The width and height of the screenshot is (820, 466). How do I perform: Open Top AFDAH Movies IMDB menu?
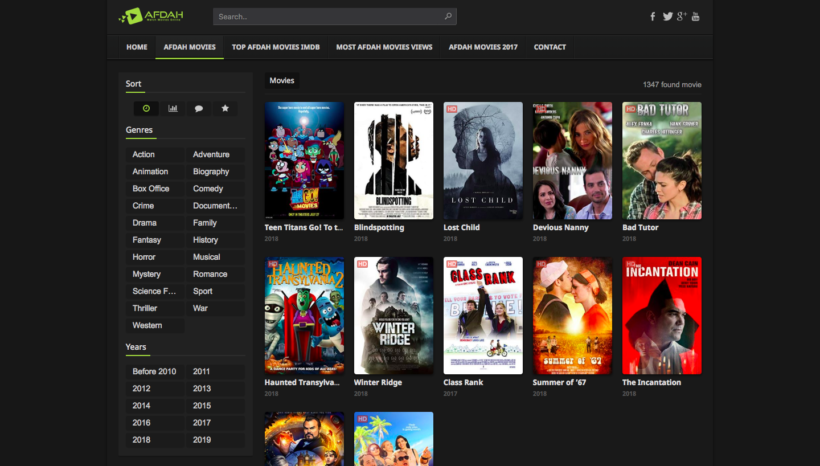tap(276, 47)
